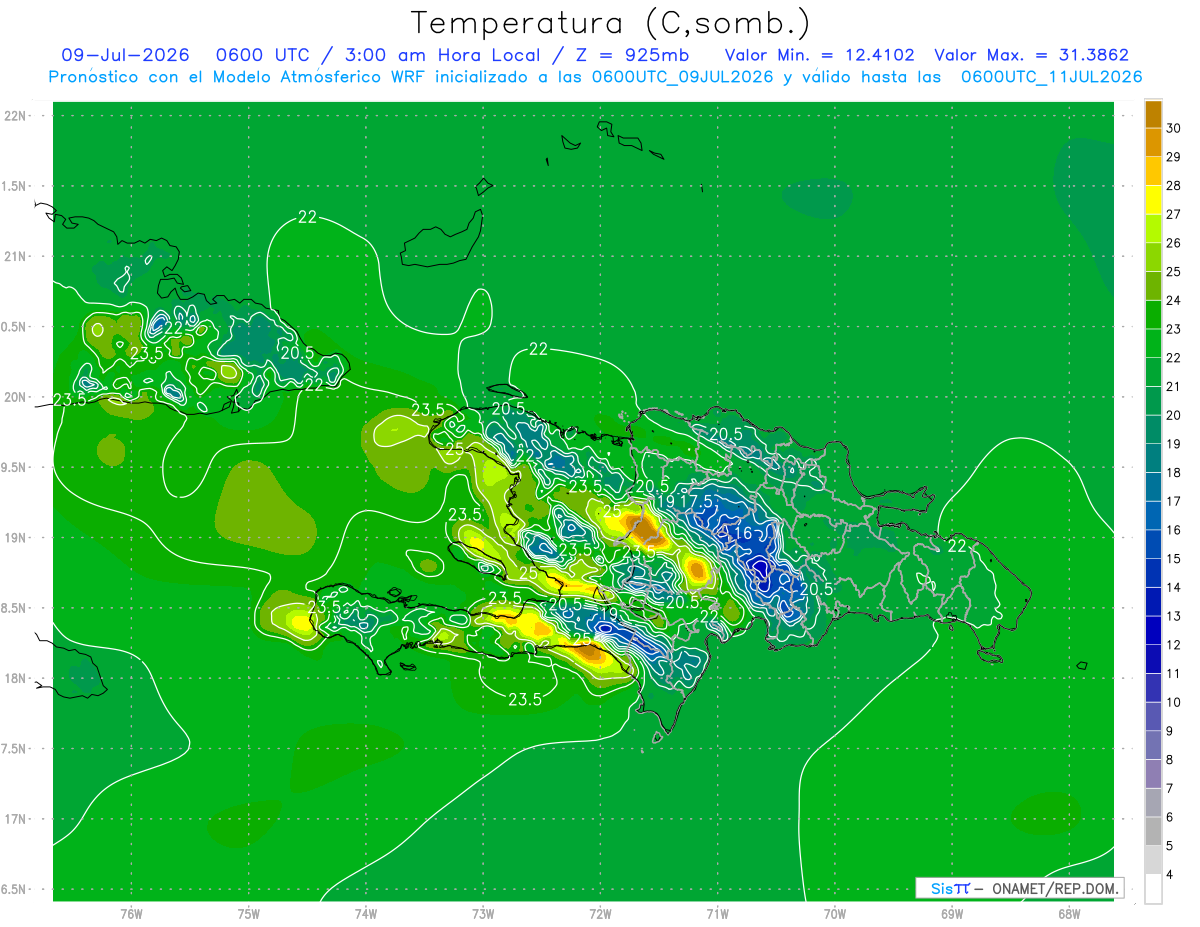Select the "9.5N" latitude tick label
The width and height of the screenshot is (1200, 927).
click(15, 467)
